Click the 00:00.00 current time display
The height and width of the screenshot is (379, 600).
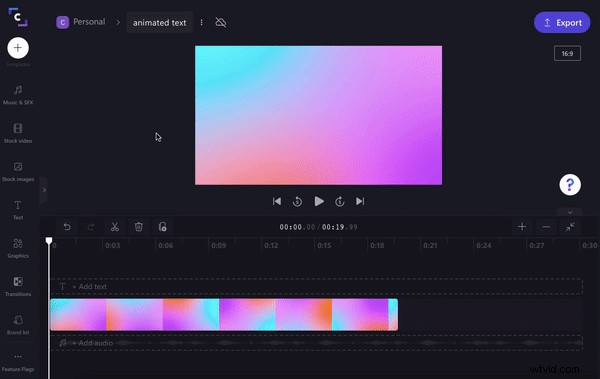point(297,227)
